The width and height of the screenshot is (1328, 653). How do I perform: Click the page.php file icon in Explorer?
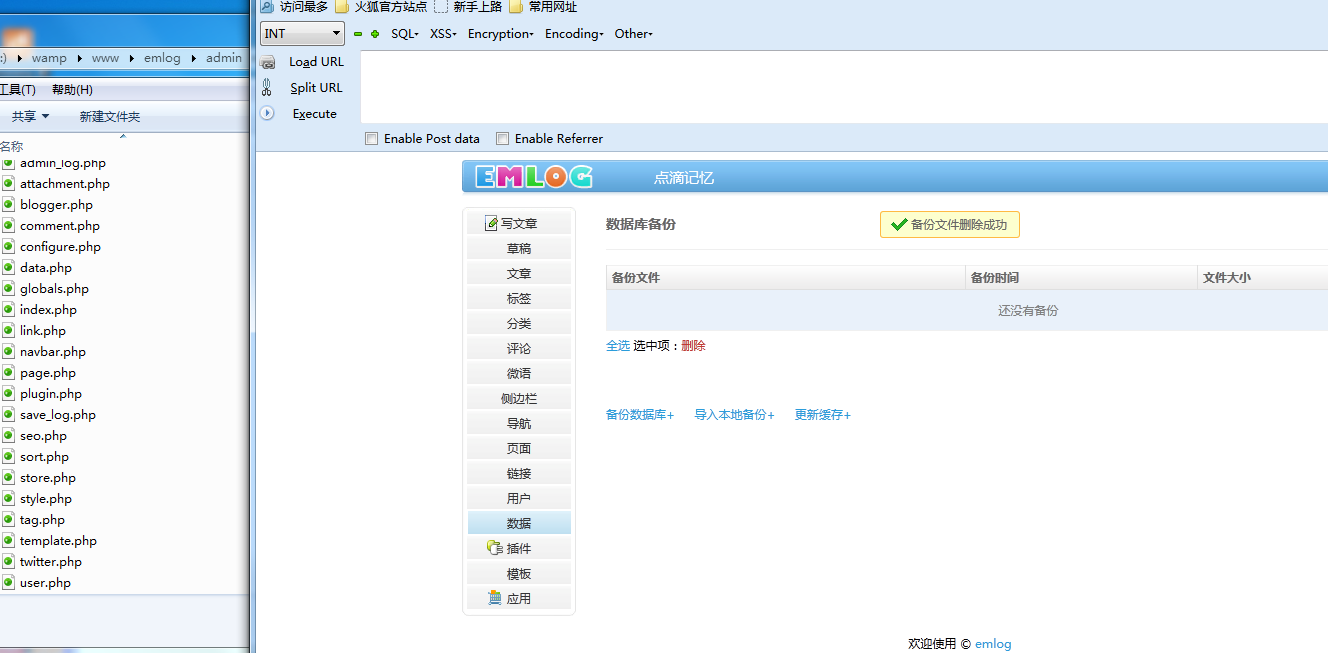tap(8, 373)
